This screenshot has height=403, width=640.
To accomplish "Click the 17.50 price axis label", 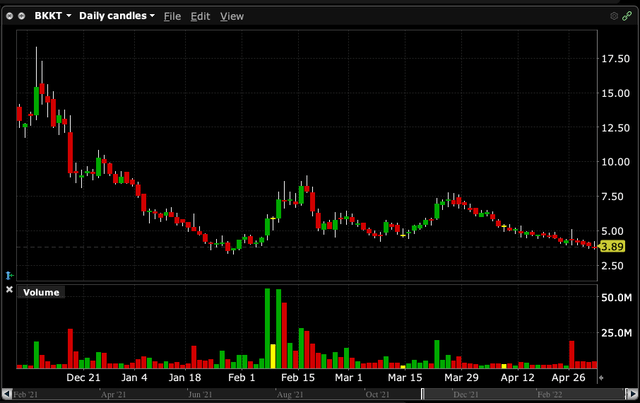I will 616,59.
